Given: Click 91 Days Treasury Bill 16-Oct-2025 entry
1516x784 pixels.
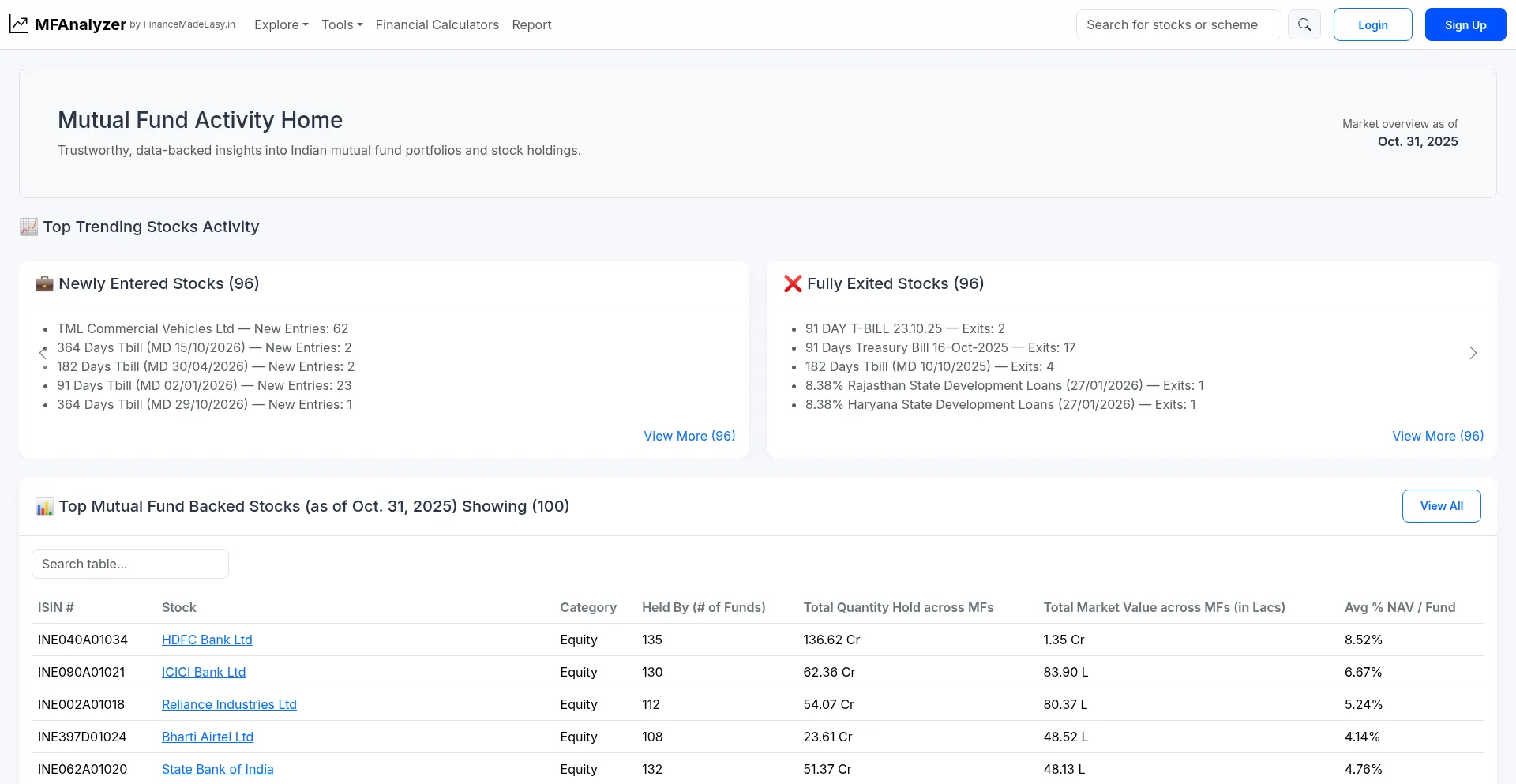Looking at the screenshot, I should pyautogui.click(x=940, y=347).
